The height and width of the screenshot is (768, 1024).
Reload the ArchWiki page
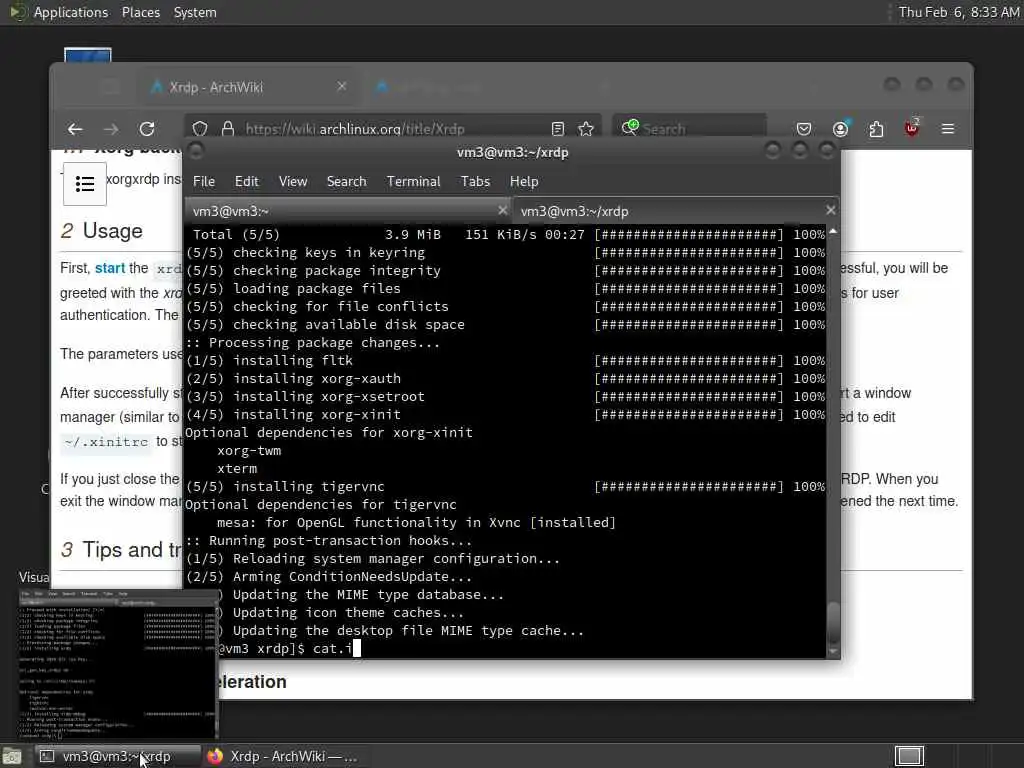(x=147, y=129)
